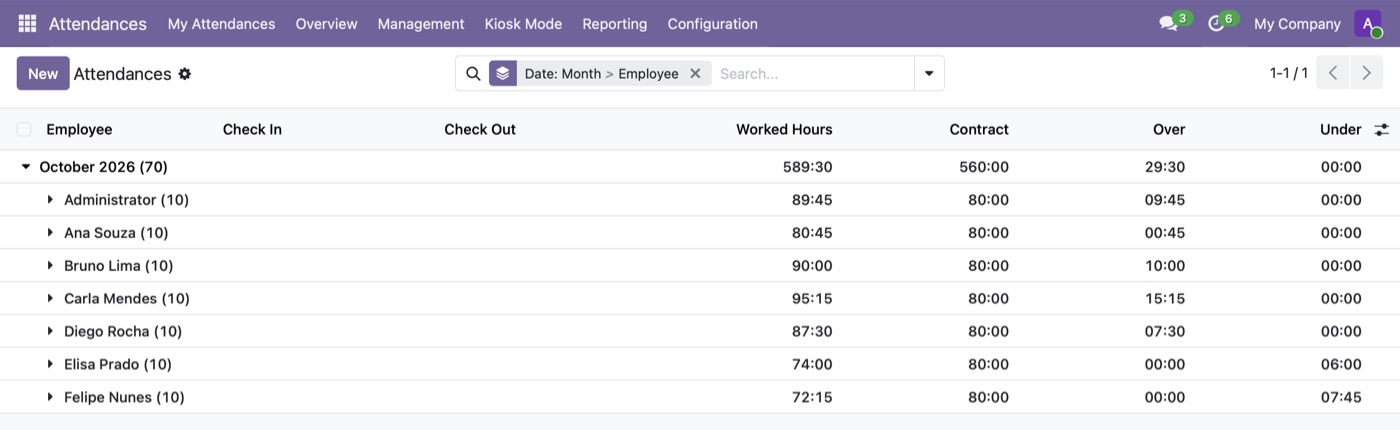Open optional columns adjust icon
This screenshot has width=1400, height=430.
coord(1382,129)
